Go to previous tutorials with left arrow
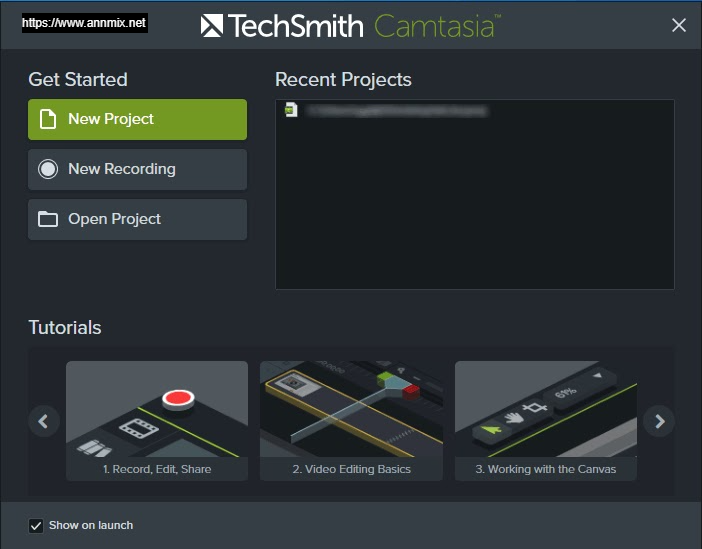Viewport: 702px width, 549px height. click(x=43, y=421)
